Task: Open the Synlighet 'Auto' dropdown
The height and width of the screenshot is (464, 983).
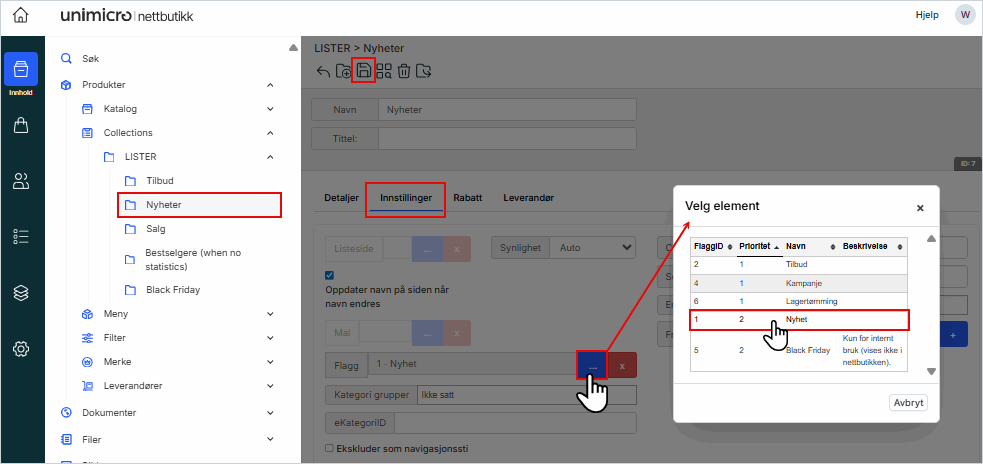Action: 595,246
